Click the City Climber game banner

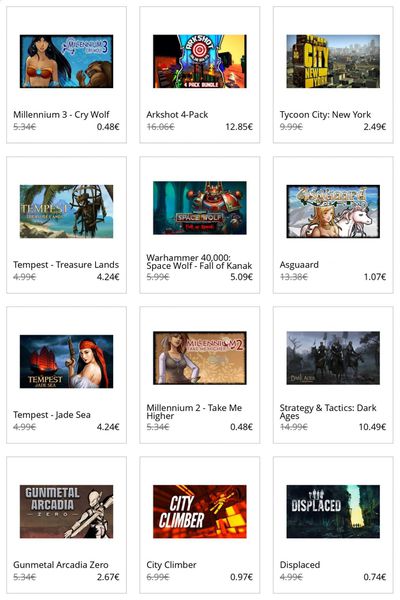(199, 511)
